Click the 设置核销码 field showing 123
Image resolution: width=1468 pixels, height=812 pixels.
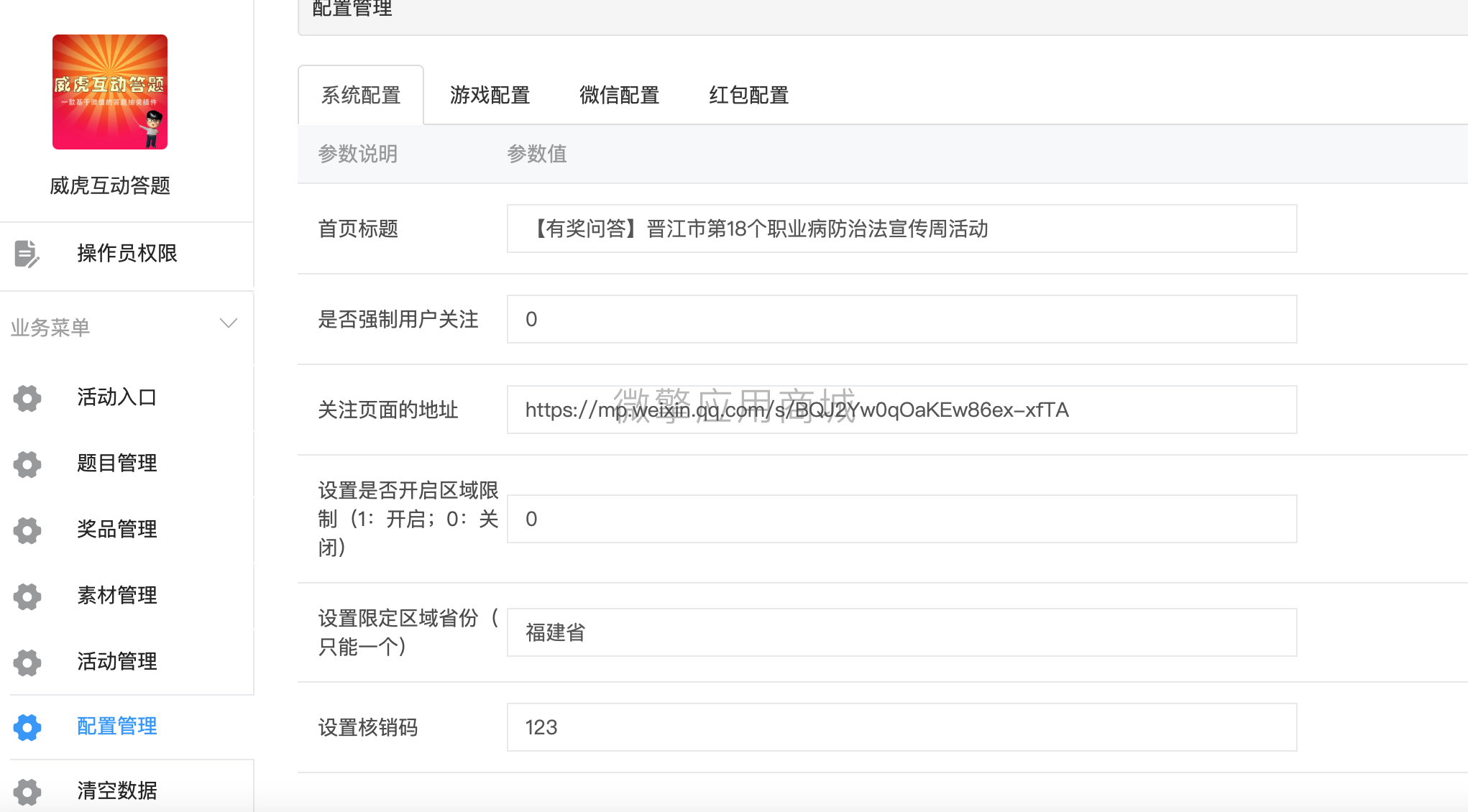(902, 727)
